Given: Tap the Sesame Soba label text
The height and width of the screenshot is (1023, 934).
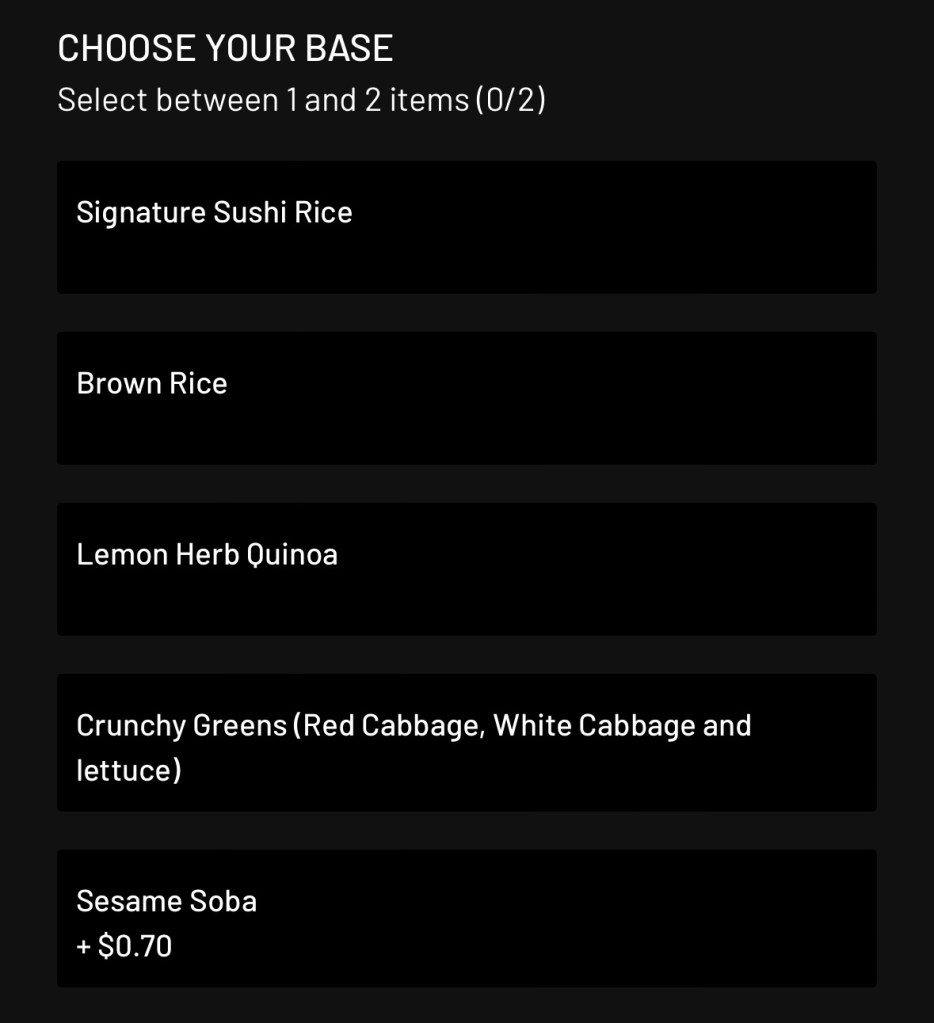Looking at the screenshot, I should click(167, 901).
